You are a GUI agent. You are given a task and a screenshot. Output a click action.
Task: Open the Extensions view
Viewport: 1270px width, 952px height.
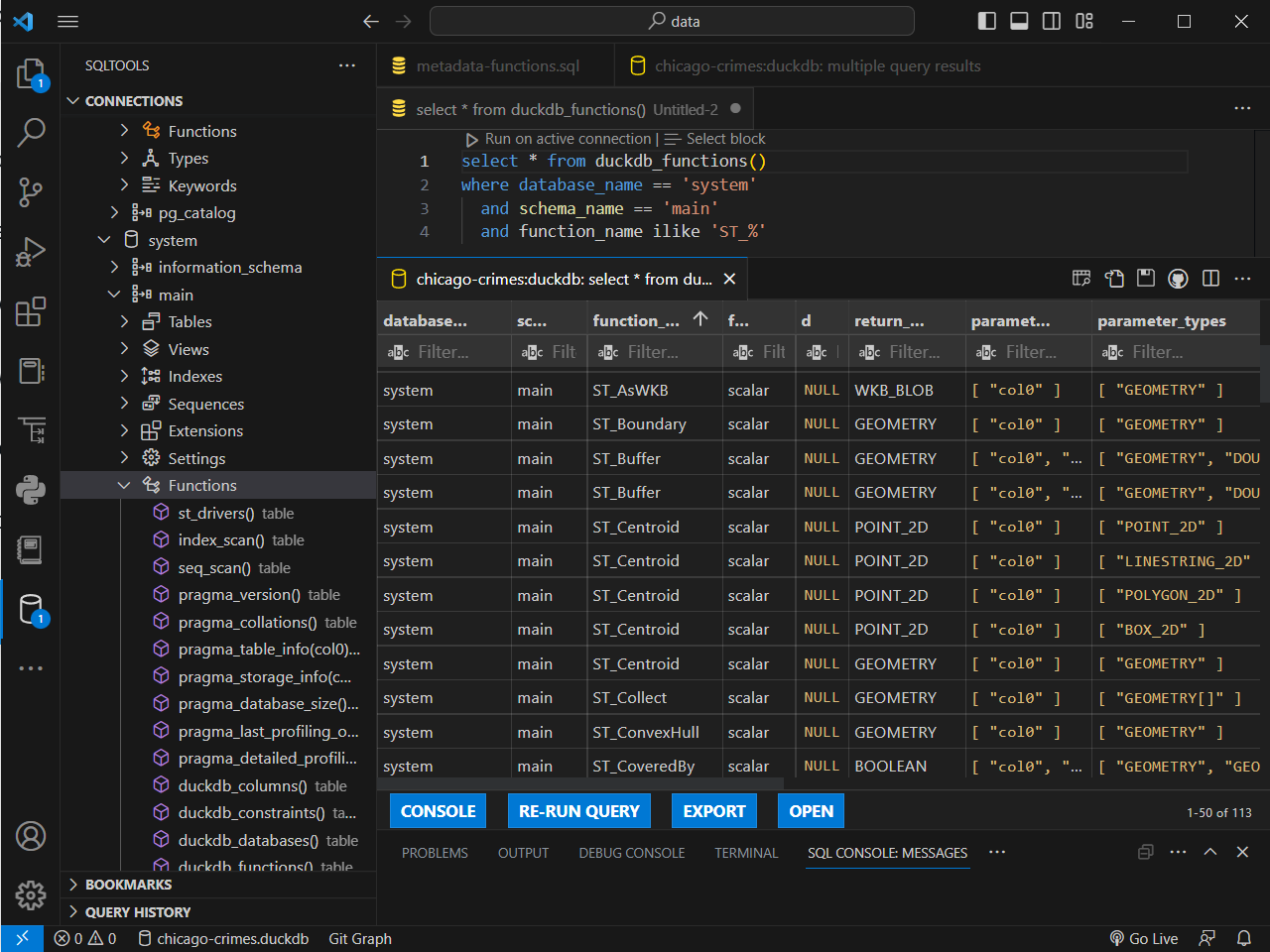(x=31, y=311)
